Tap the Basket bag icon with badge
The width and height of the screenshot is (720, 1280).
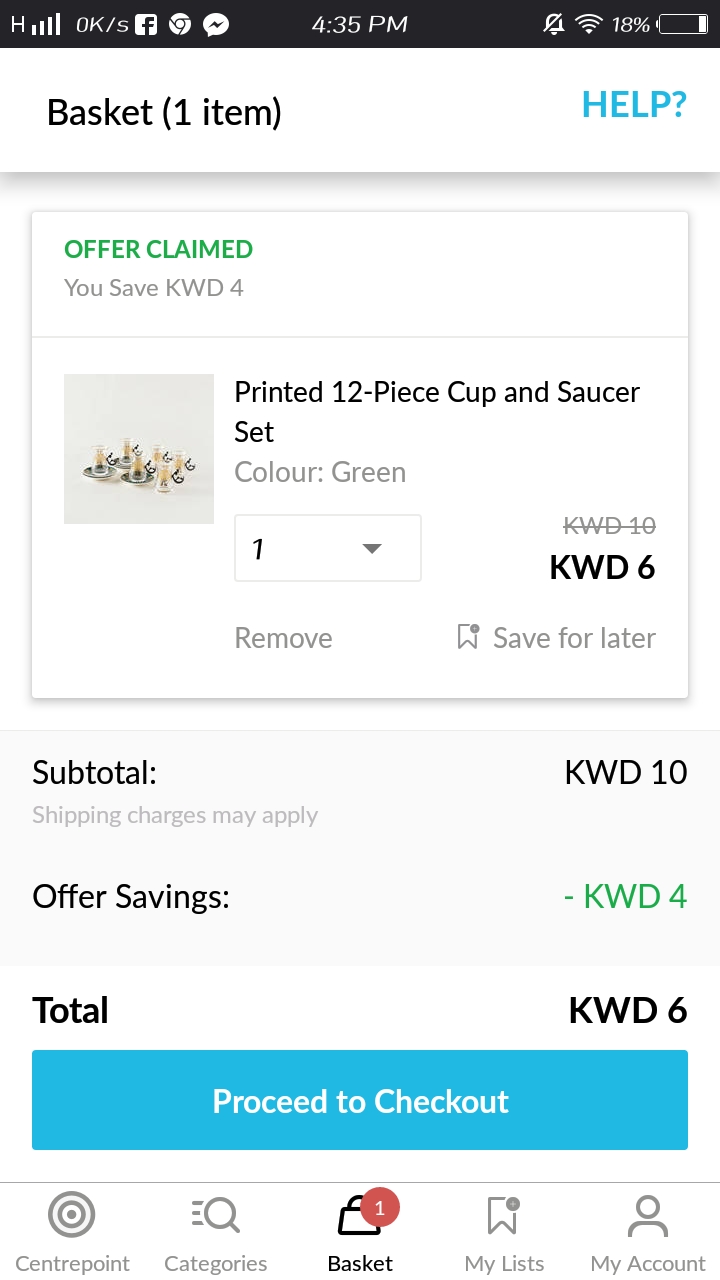click(x=360, y=1216)
